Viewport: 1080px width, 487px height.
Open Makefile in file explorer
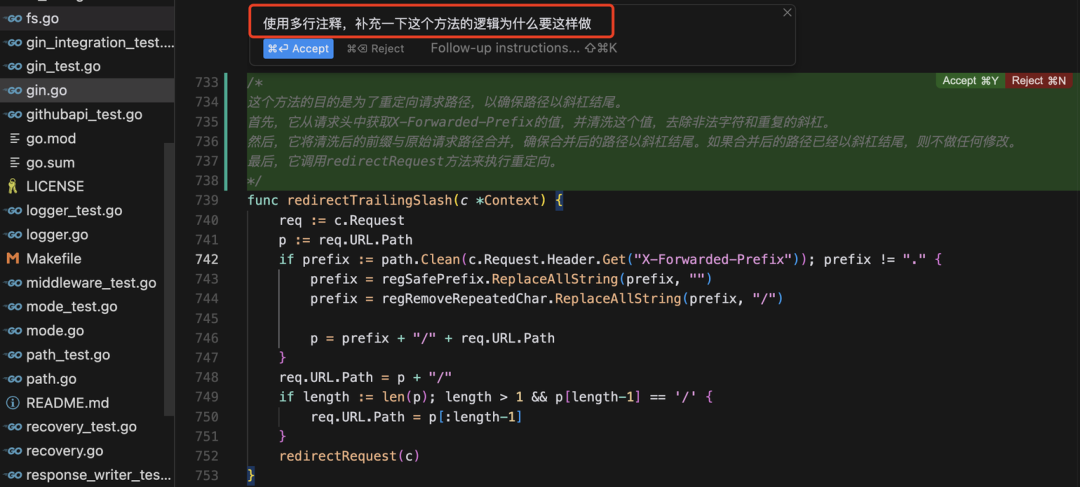87,258
